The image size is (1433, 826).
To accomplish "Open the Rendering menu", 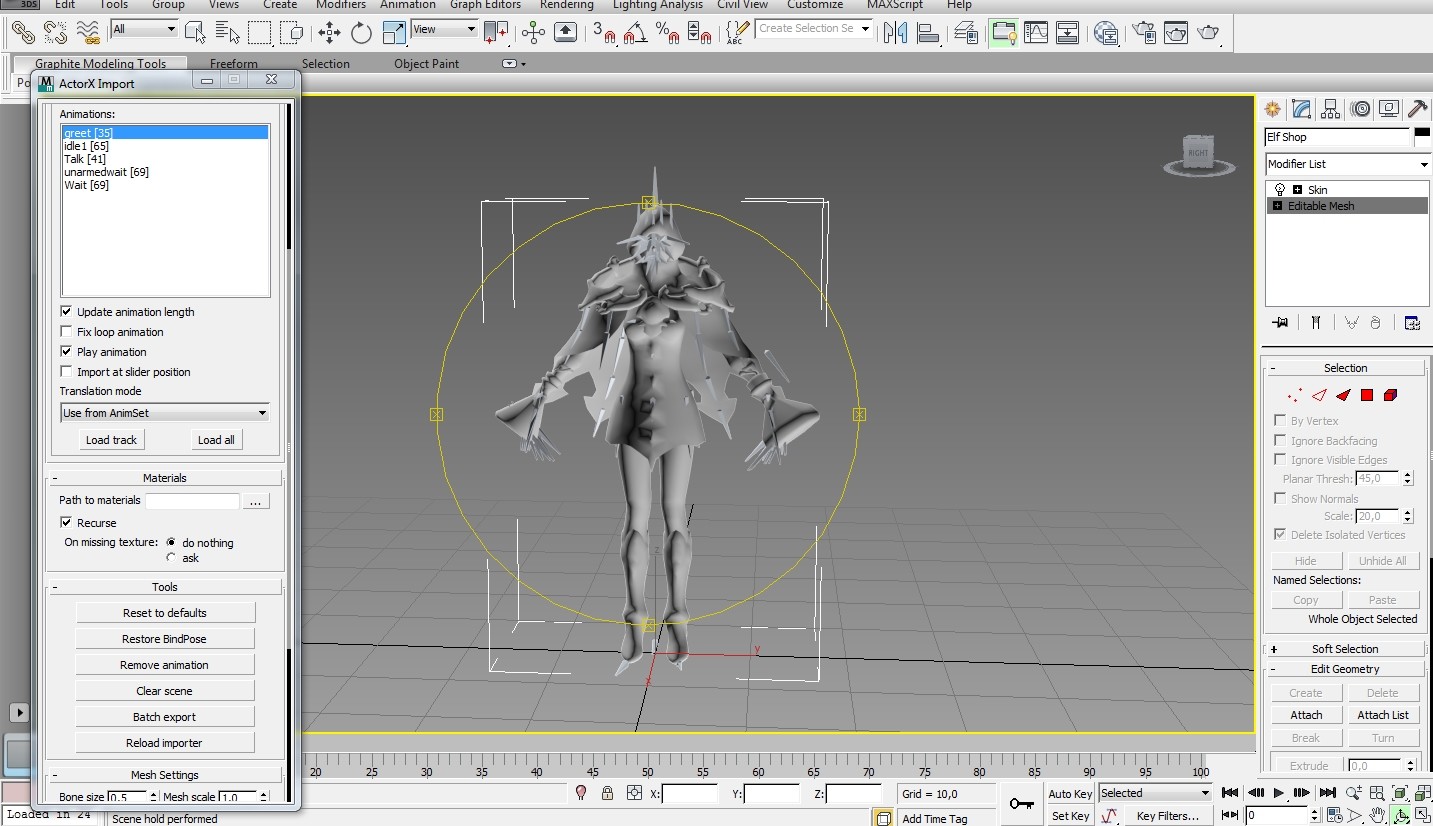I will [567, 5].
